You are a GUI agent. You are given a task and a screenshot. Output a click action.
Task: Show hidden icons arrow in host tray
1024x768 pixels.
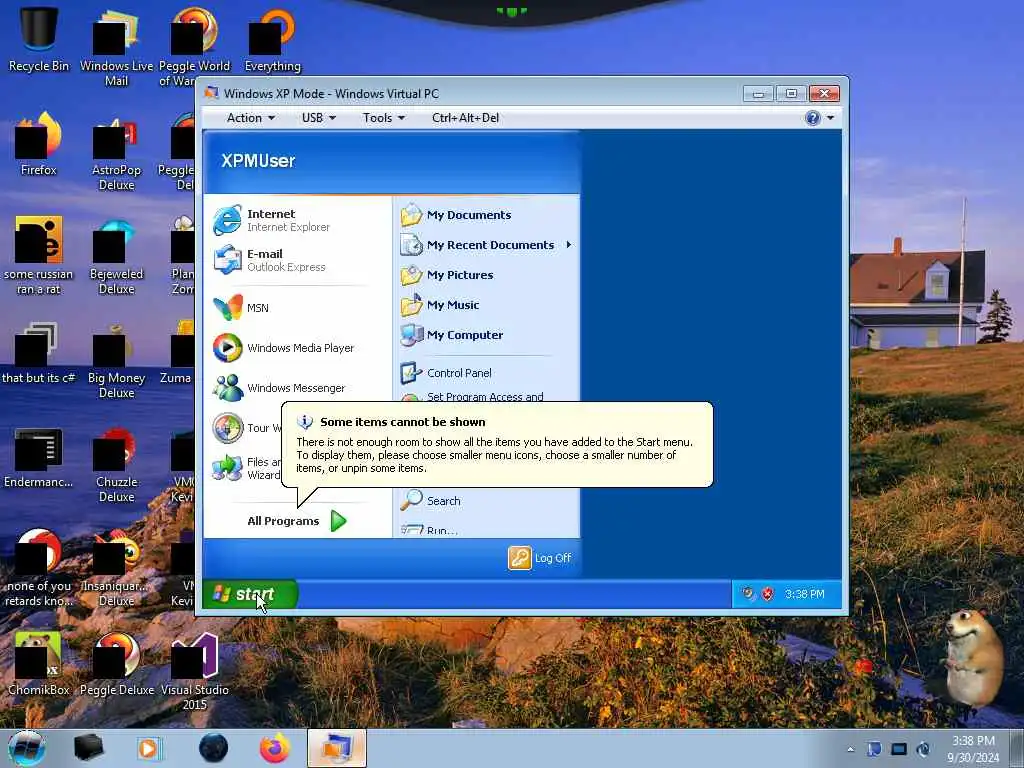point(850,749)
